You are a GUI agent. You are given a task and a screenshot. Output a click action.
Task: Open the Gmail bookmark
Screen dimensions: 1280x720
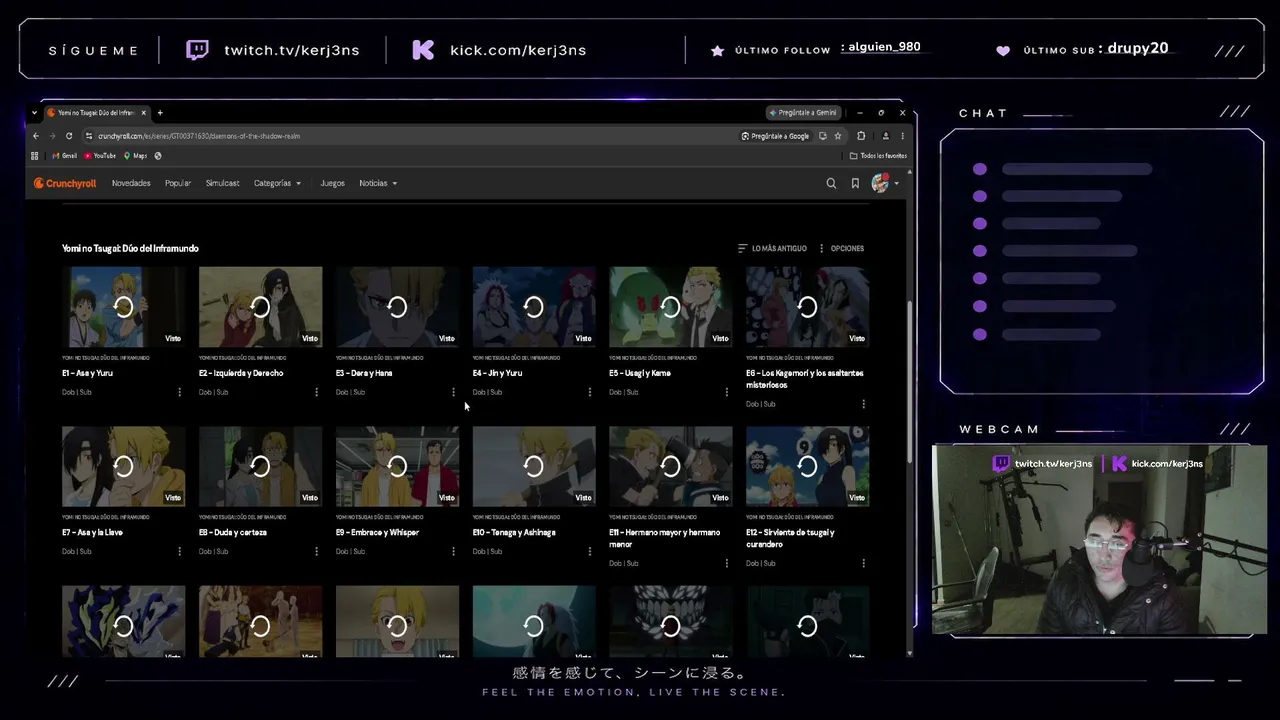coord(65,156)
